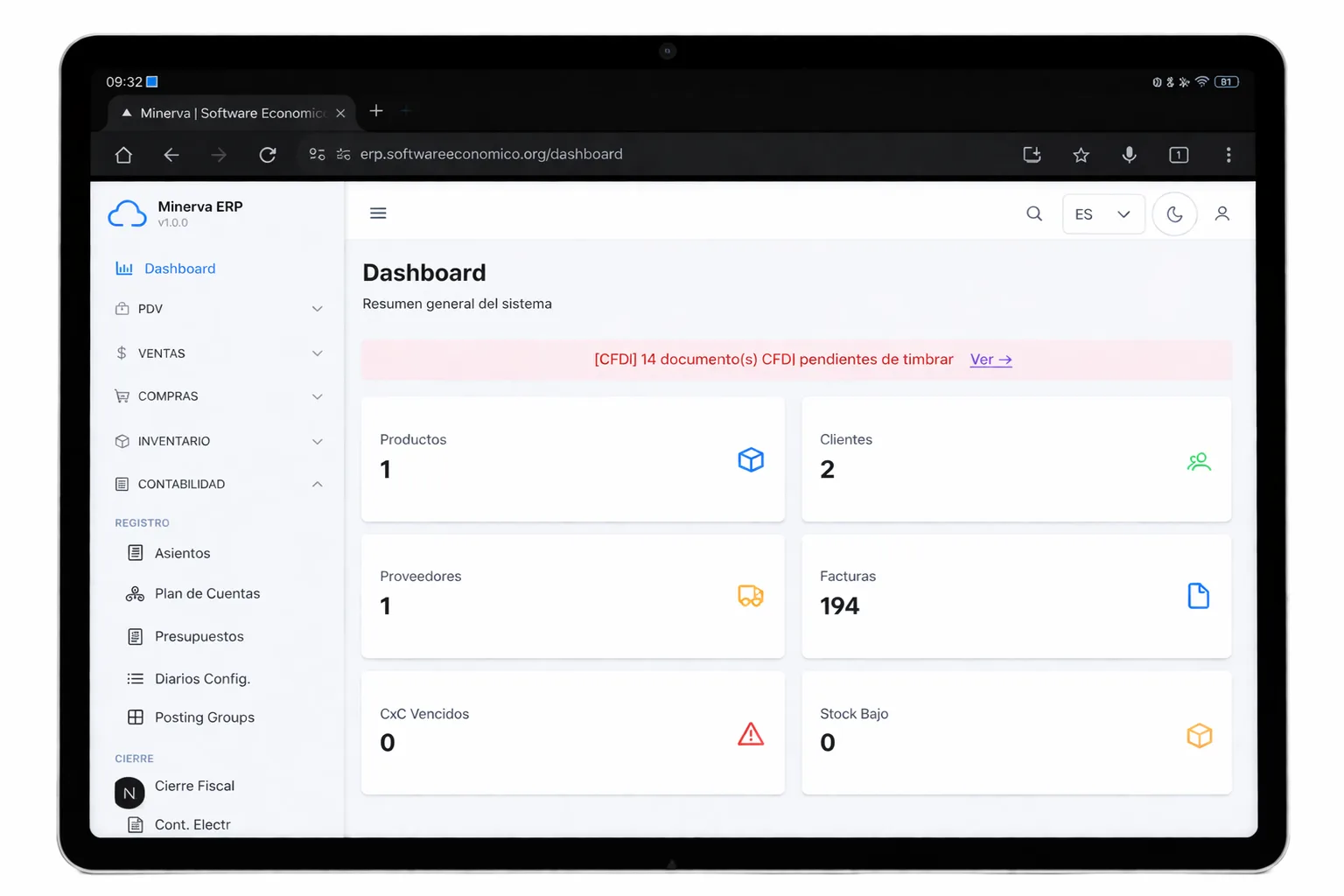Click the browser reload icon
Viewport: 1344px width, 896px height.
(x=268, y=155)
